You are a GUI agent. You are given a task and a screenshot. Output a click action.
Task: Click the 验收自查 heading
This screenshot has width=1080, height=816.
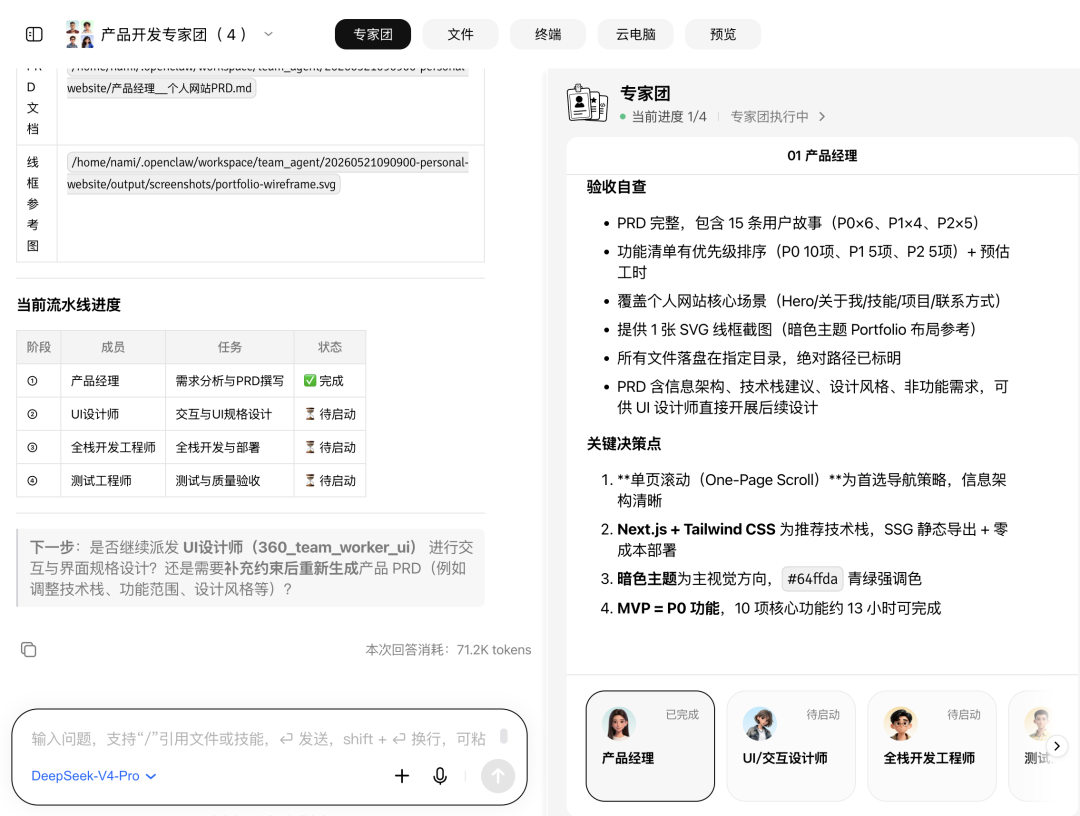pos(616,187)
